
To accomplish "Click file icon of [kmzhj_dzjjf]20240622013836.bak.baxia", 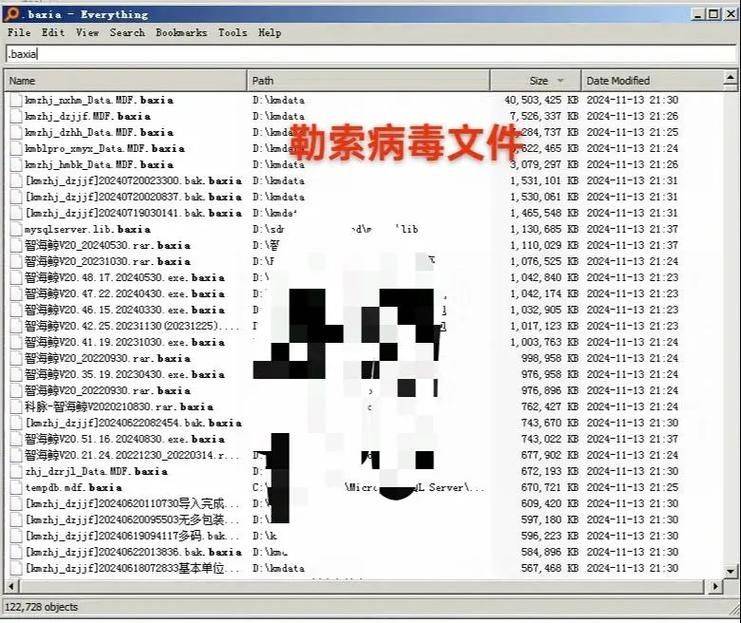I will [x=17, y=552].
